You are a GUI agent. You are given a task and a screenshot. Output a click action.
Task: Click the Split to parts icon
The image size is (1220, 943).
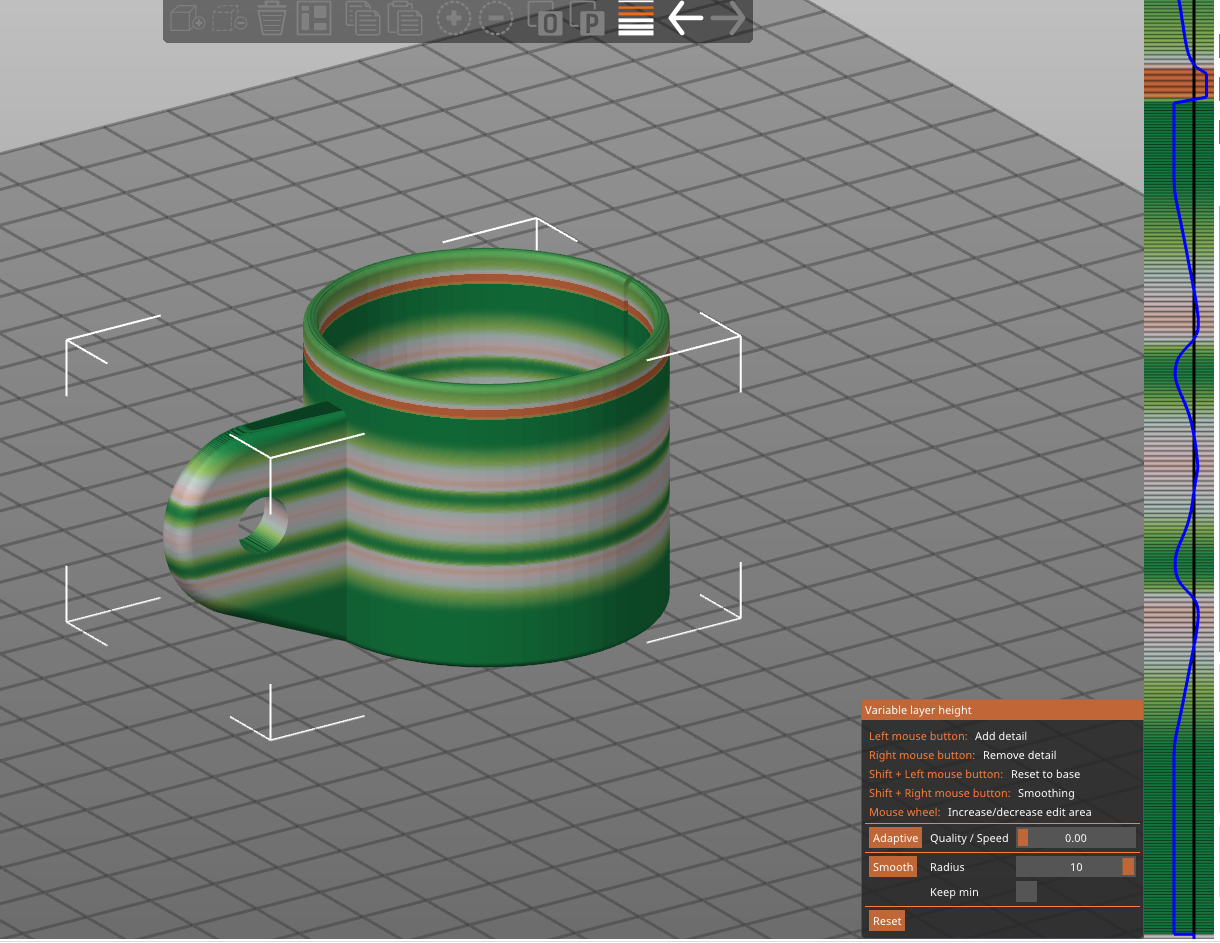pyautogui.click(x=588, y=18)
